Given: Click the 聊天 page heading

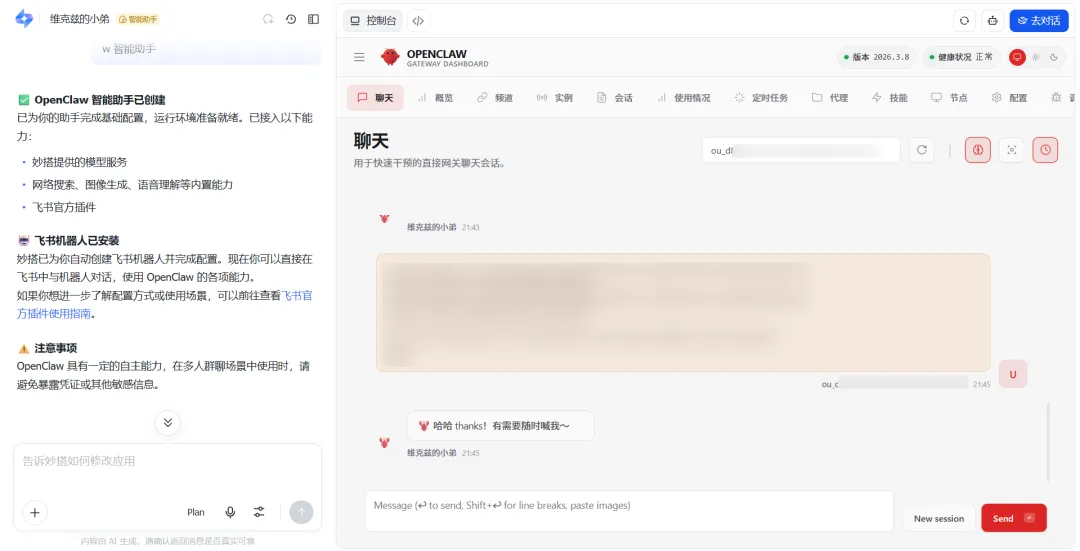Looking at the screenshot, I should (x=371, y=141).
